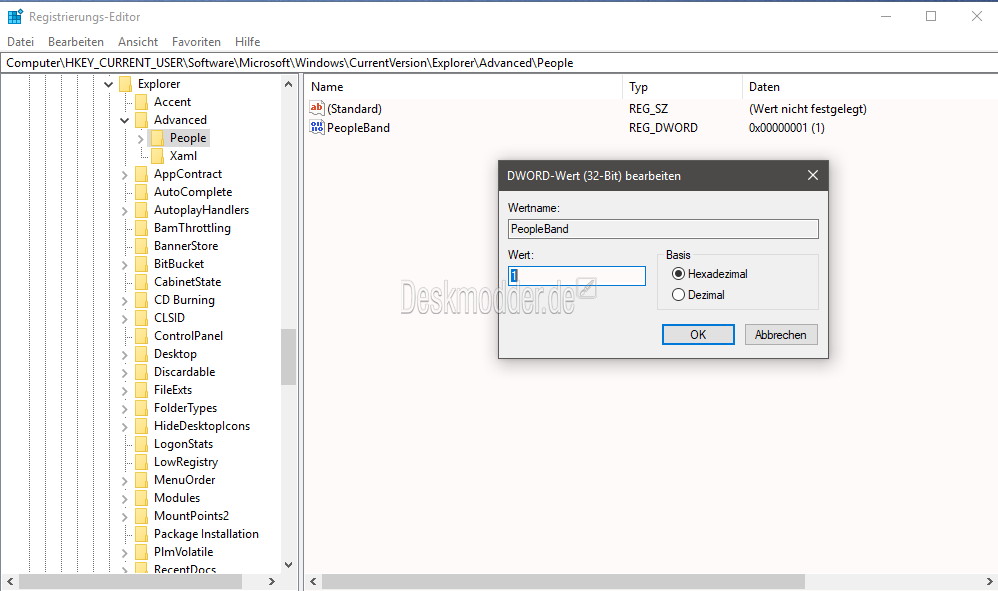Click the BamThrottling folder icon

(x=141, y=228)
